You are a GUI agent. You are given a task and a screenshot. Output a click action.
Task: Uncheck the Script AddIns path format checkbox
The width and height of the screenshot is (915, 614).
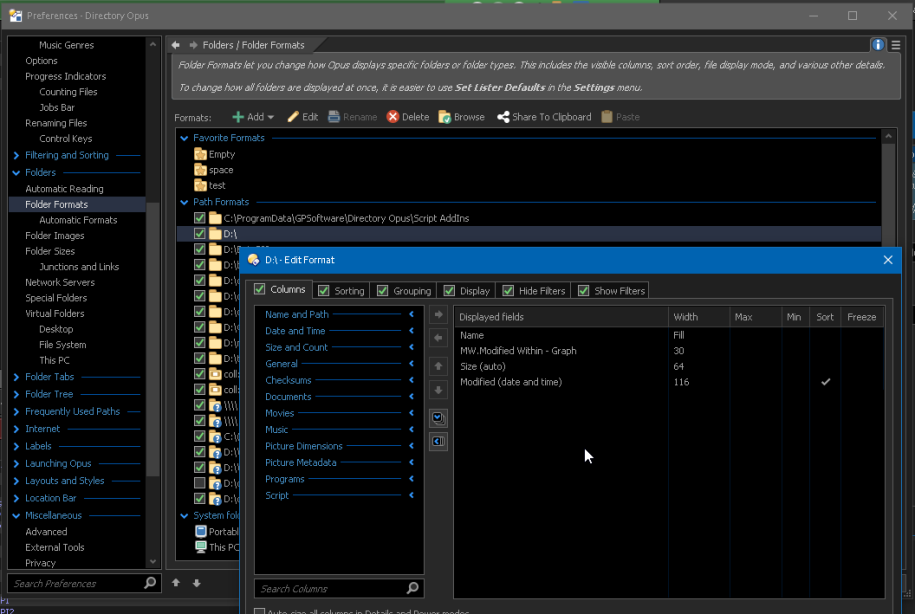click(x=200, y=218)
